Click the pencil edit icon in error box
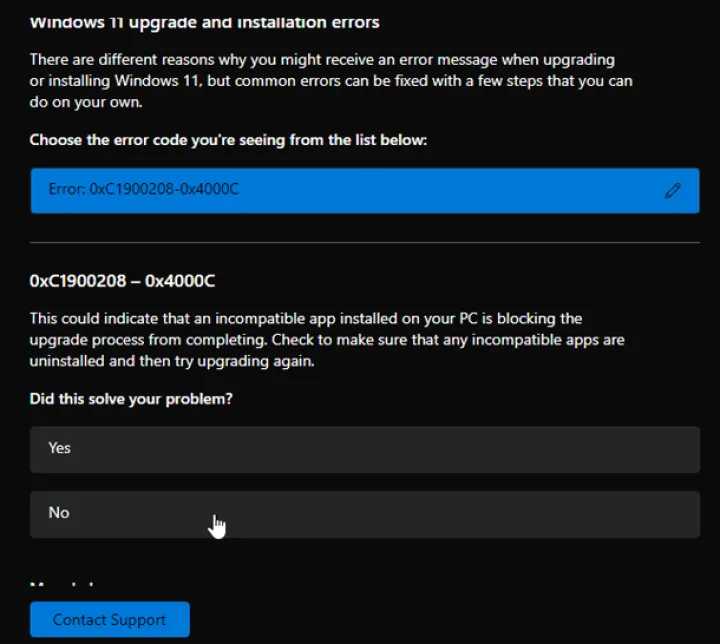 click(673, 190)
